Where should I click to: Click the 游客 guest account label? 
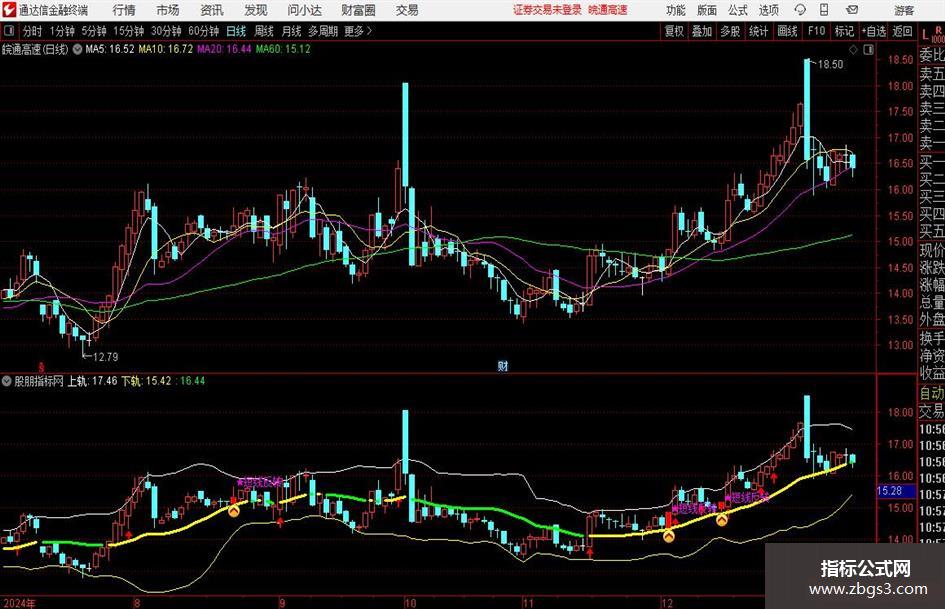point(903,10)
